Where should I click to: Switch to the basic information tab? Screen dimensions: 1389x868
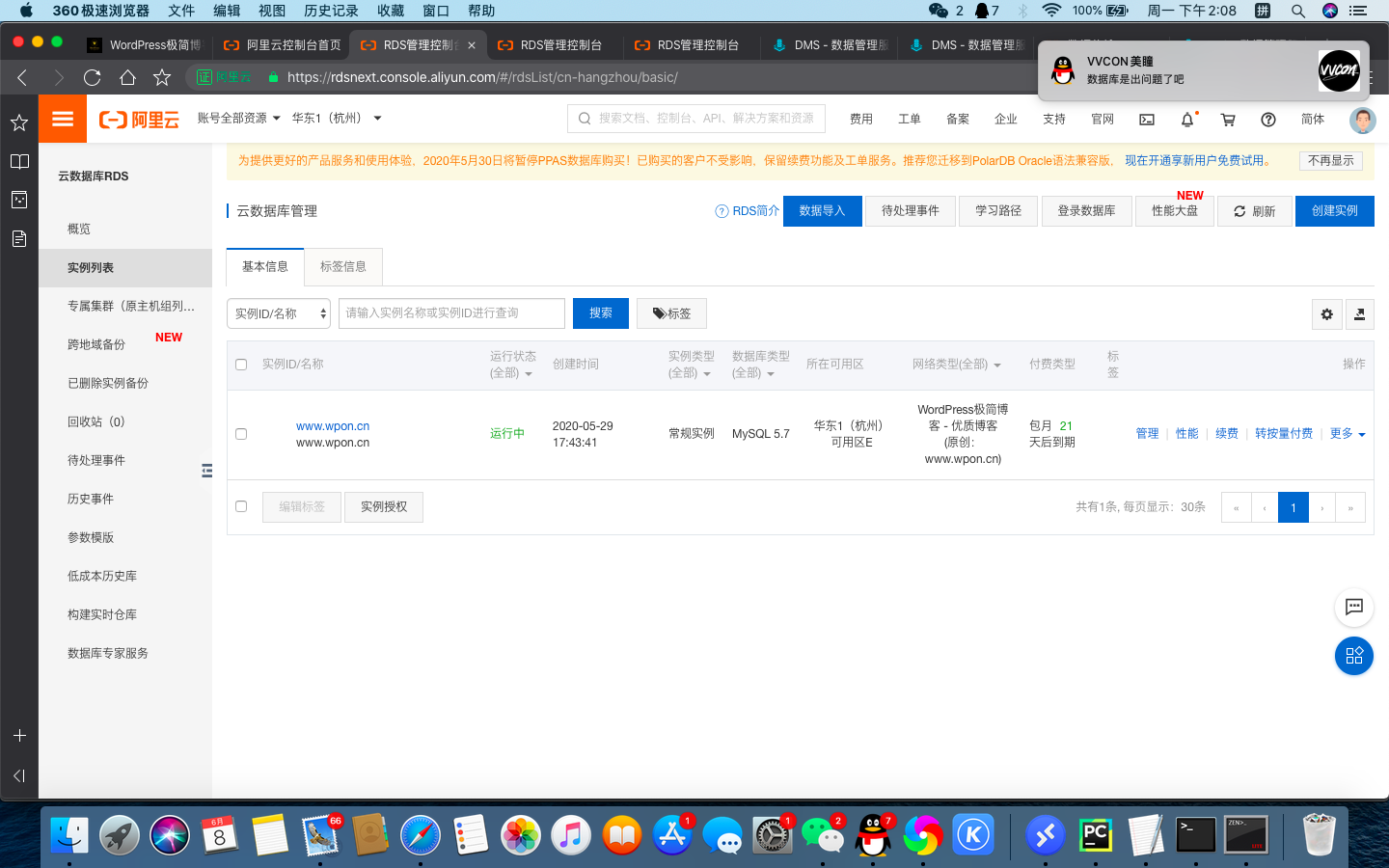pyautogui.click(x=265, y=267)
